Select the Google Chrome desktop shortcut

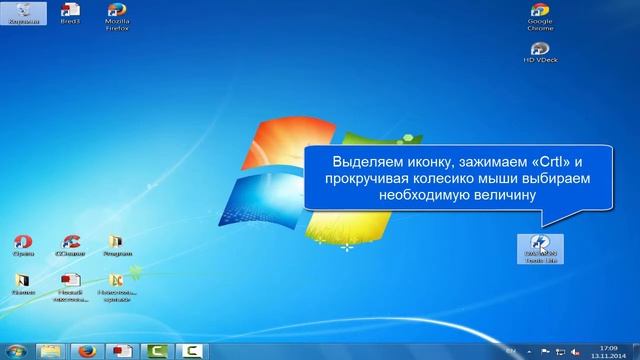[x=540, y=17]
